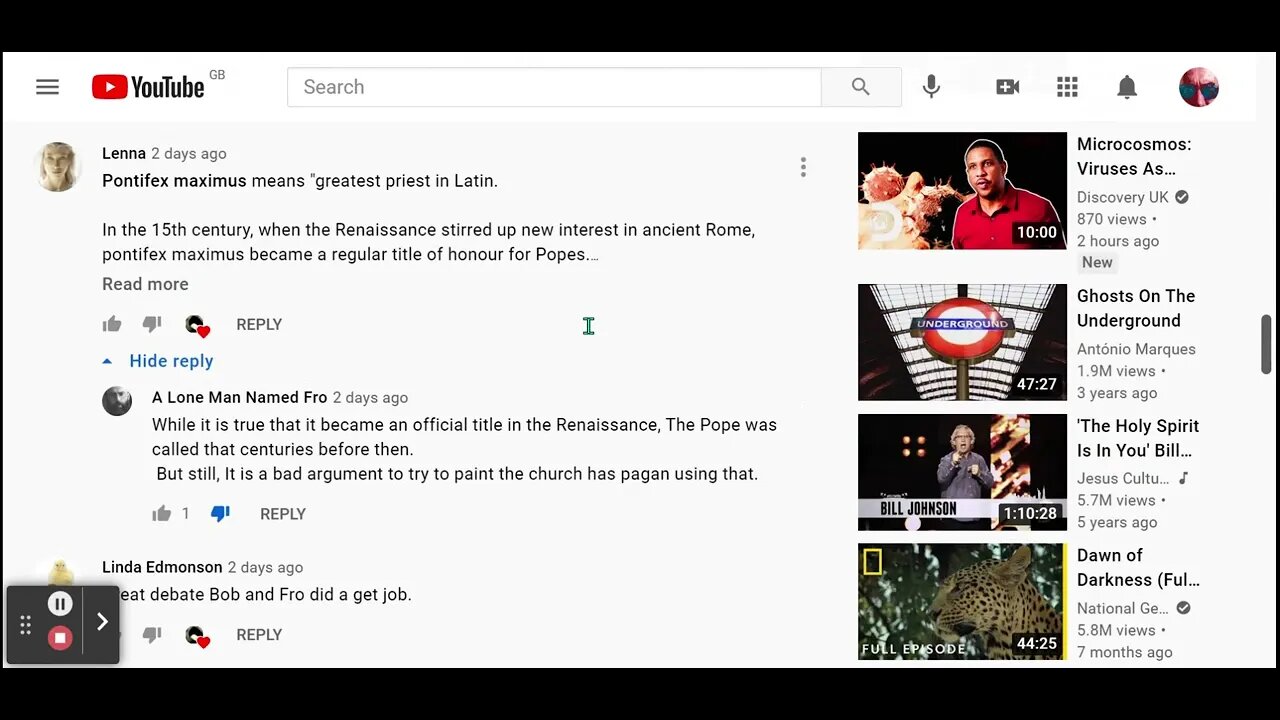Open Ghosts On The Underground thumbnail
This screenshot has height=720, width=1280.
point(962,342)
